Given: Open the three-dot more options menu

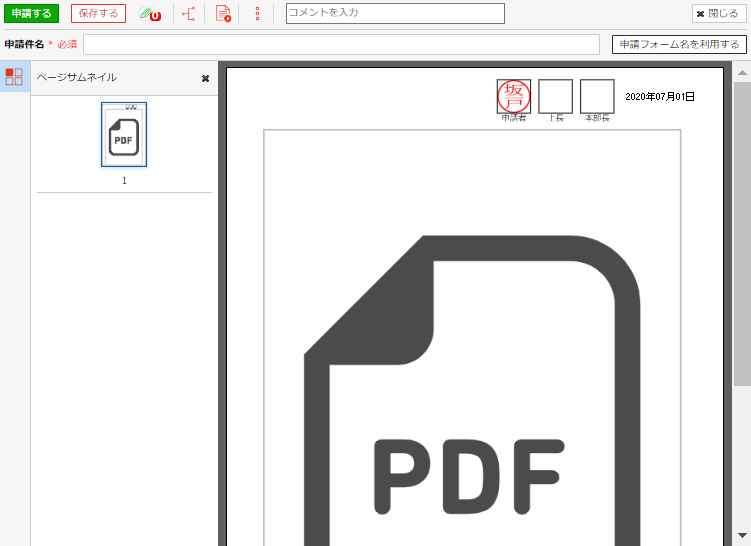Looking at the screenshot, I should tap(257, 14).
